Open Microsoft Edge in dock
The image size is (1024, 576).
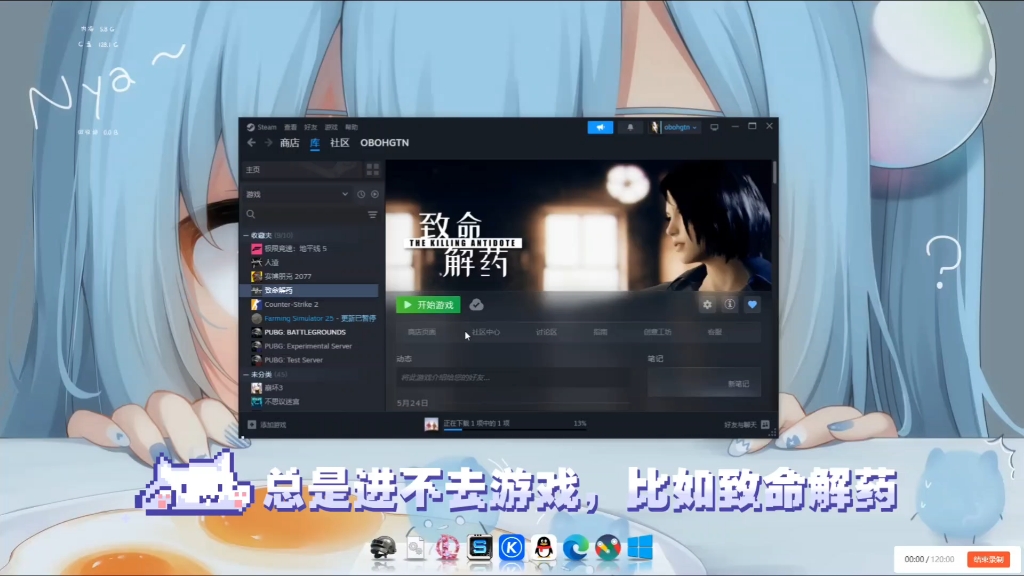(x=575, y=548)
